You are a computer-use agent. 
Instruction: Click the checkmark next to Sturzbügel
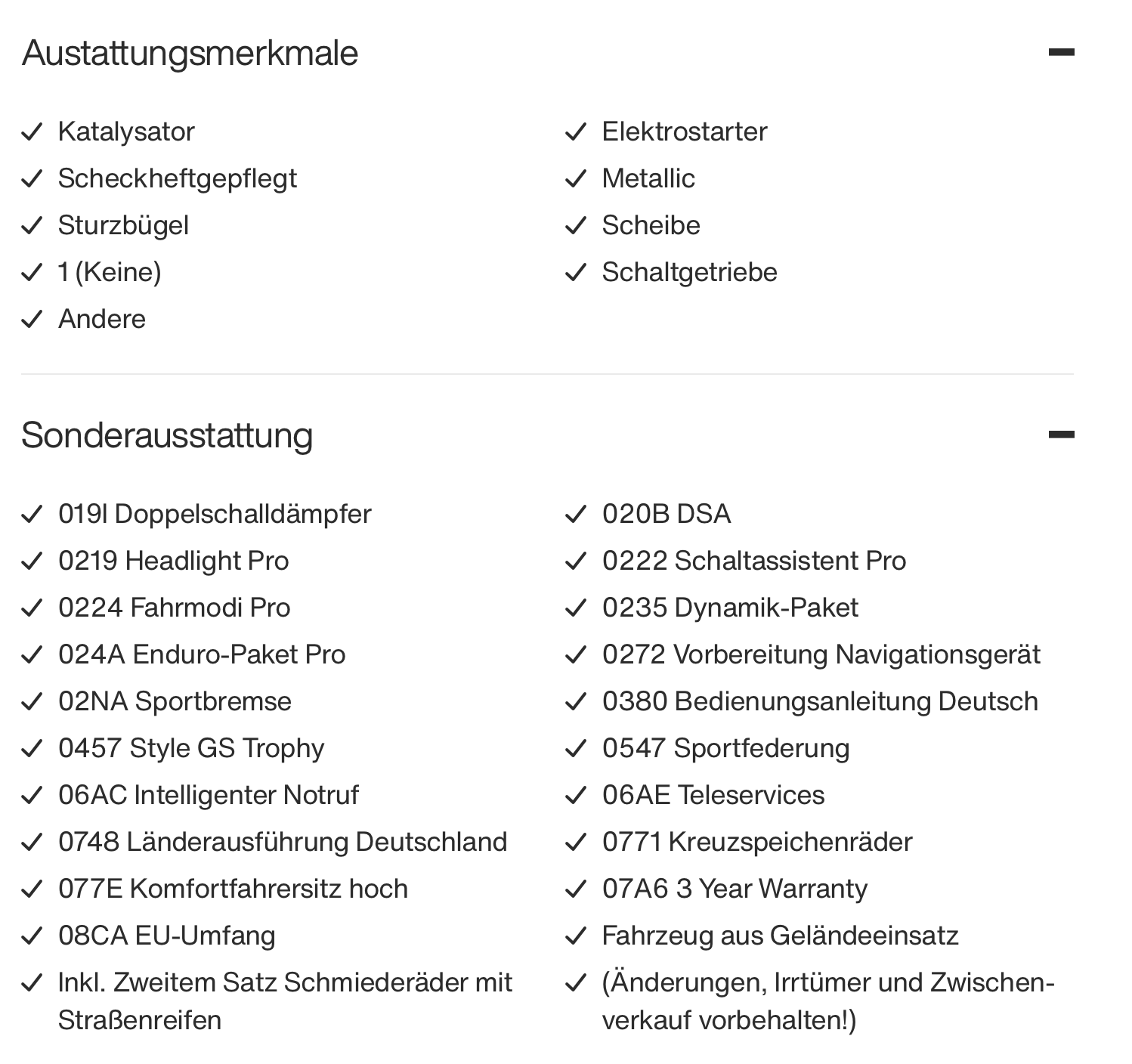(x=32, y=226)
